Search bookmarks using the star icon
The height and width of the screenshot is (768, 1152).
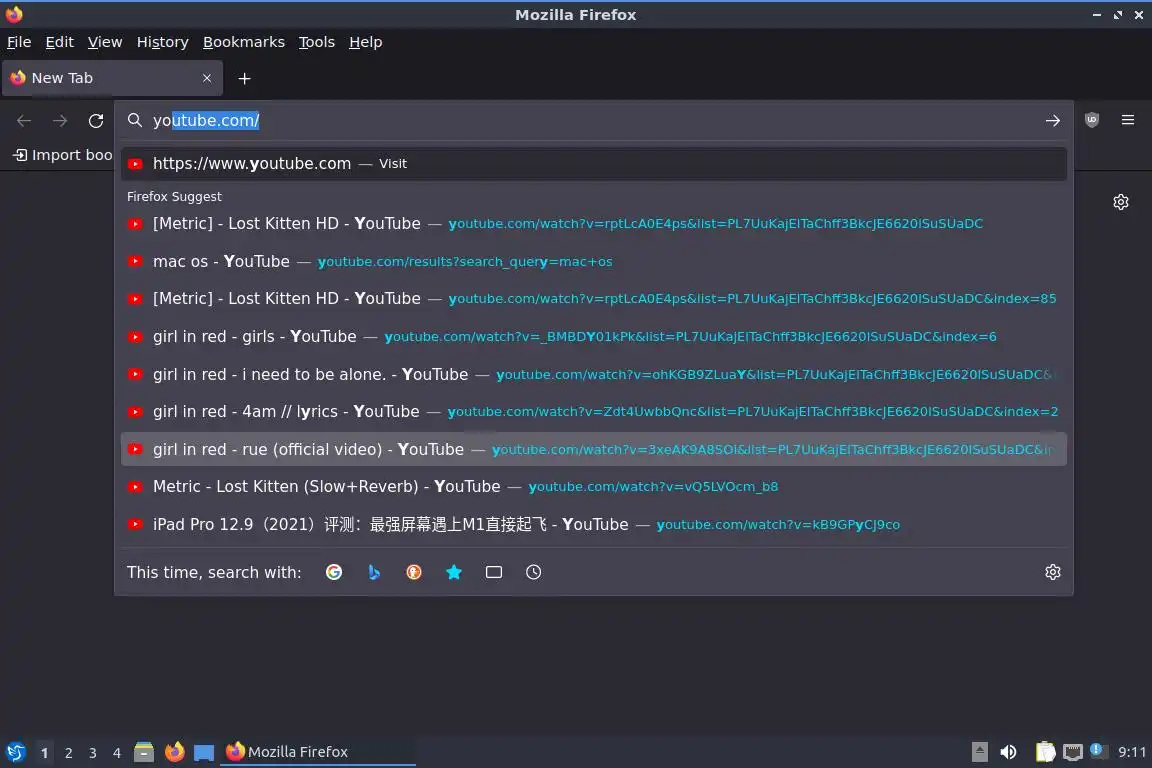tap(454, 572)
